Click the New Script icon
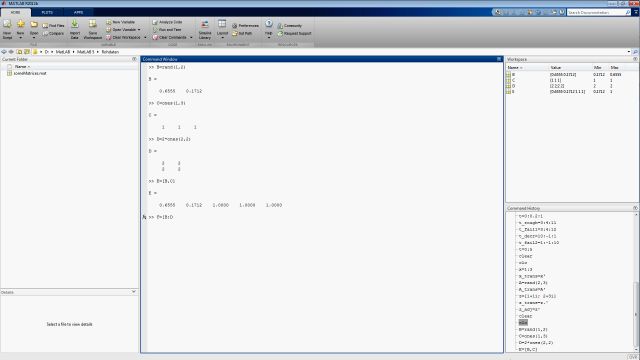640x360 pixels. pyautogui.click(x=7, y=29)
